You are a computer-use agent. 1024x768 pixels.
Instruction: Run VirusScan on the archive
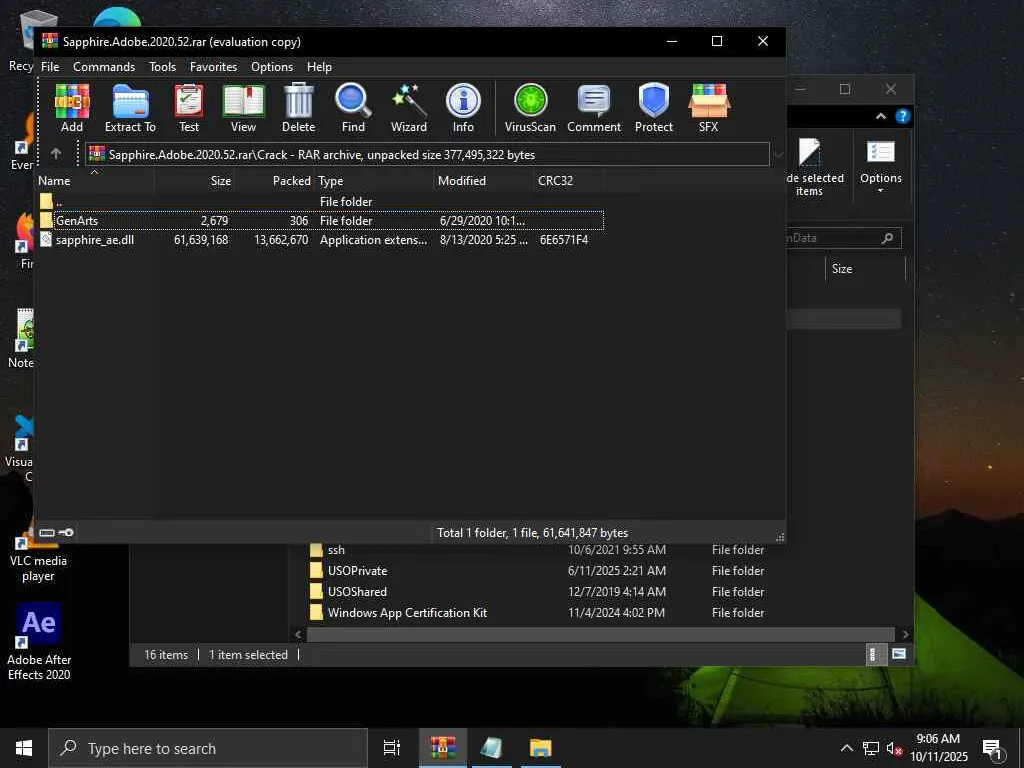pos(530,108)
